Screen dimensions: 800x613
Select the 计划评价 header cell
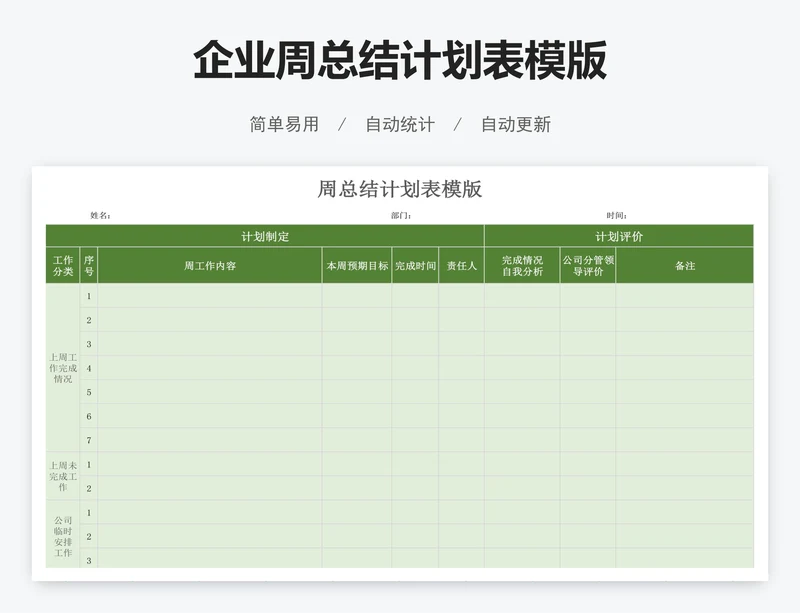(x=619, y=236)
